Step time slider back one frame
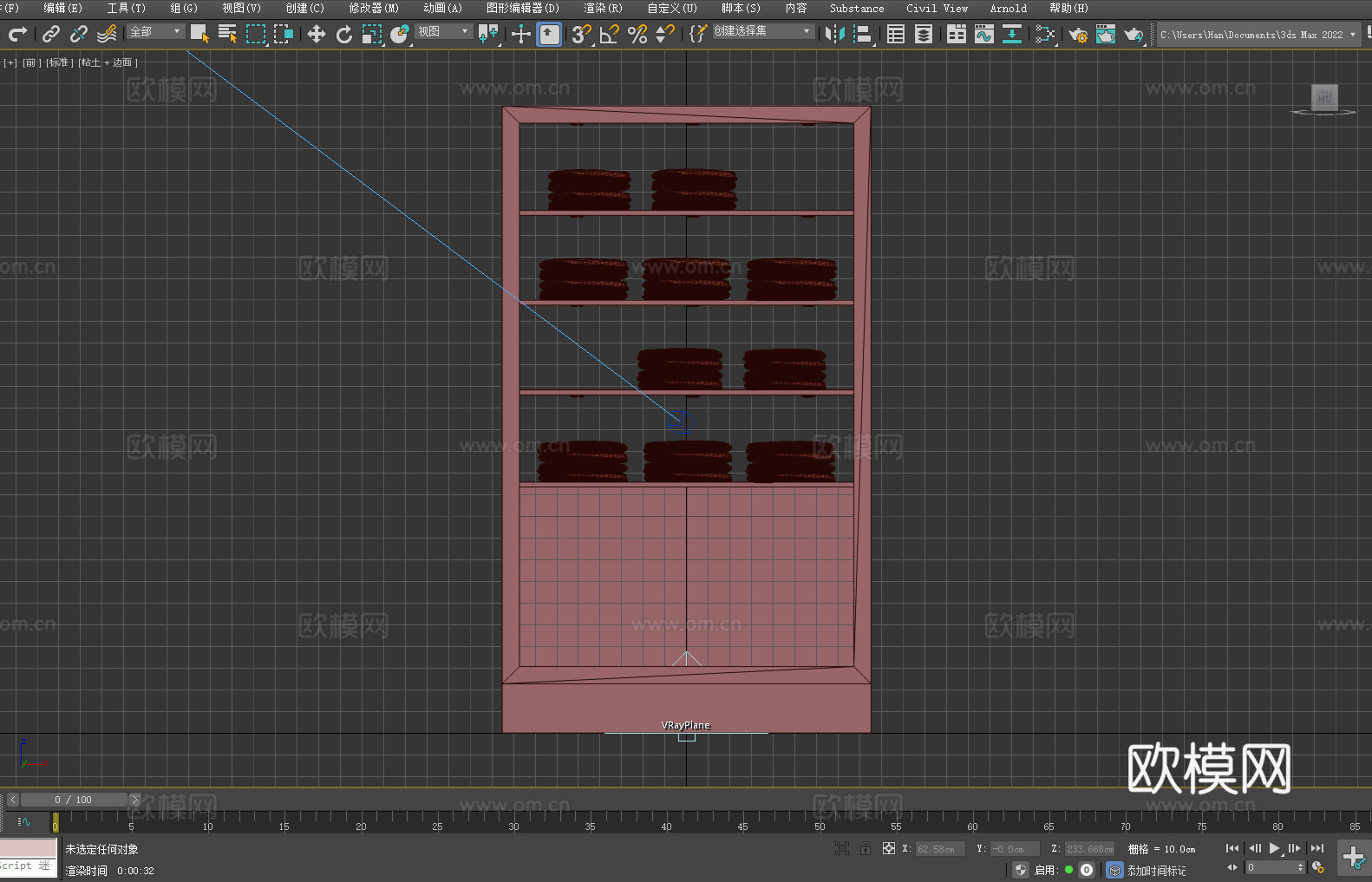The height and width of the screenshot is (882, 1372). [x=13, y=800]
